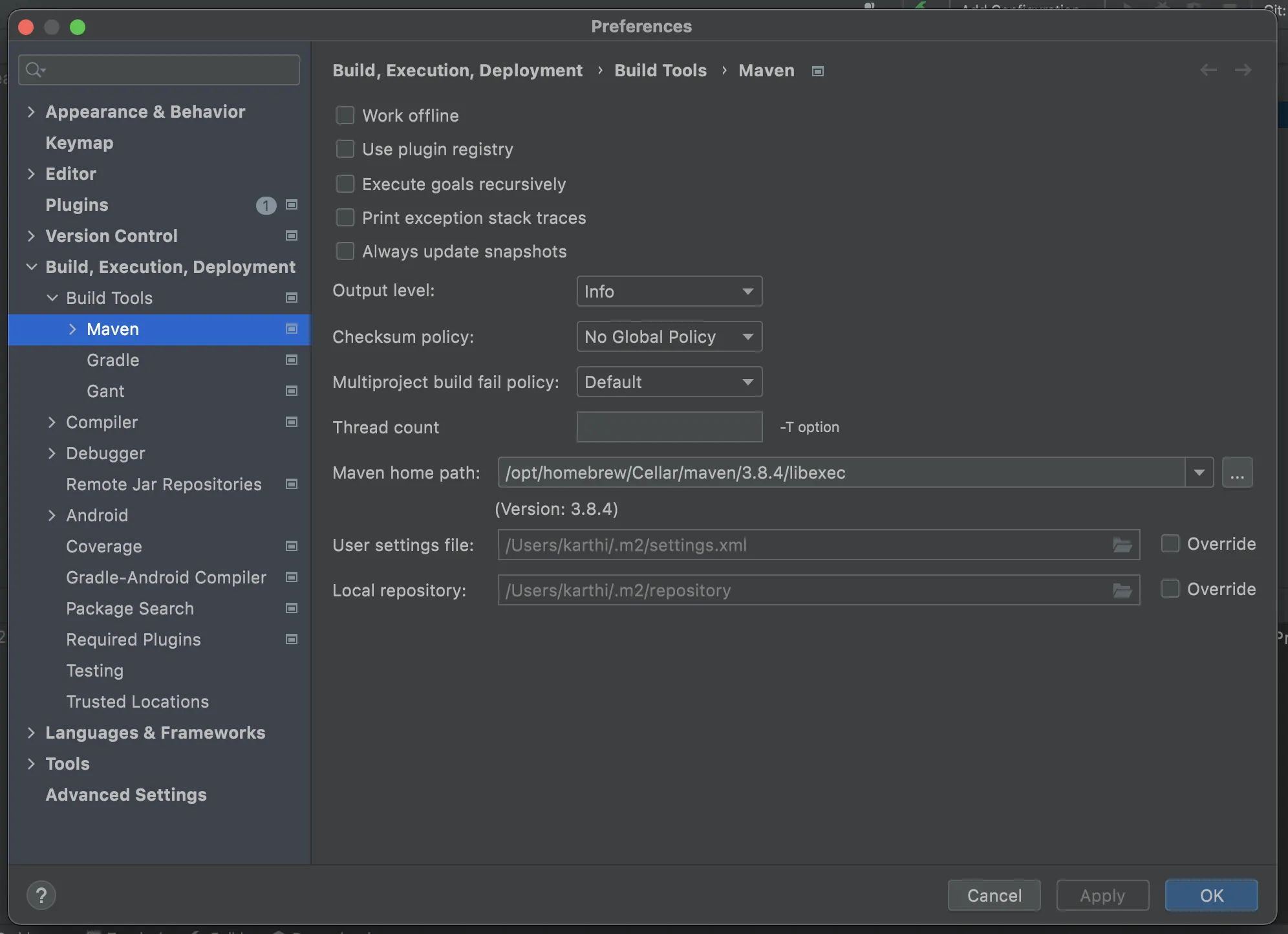This screenshot has height=934, width=1288.
Task: Open the Checksum policy dropdown
Action: [x=669, y=337]
